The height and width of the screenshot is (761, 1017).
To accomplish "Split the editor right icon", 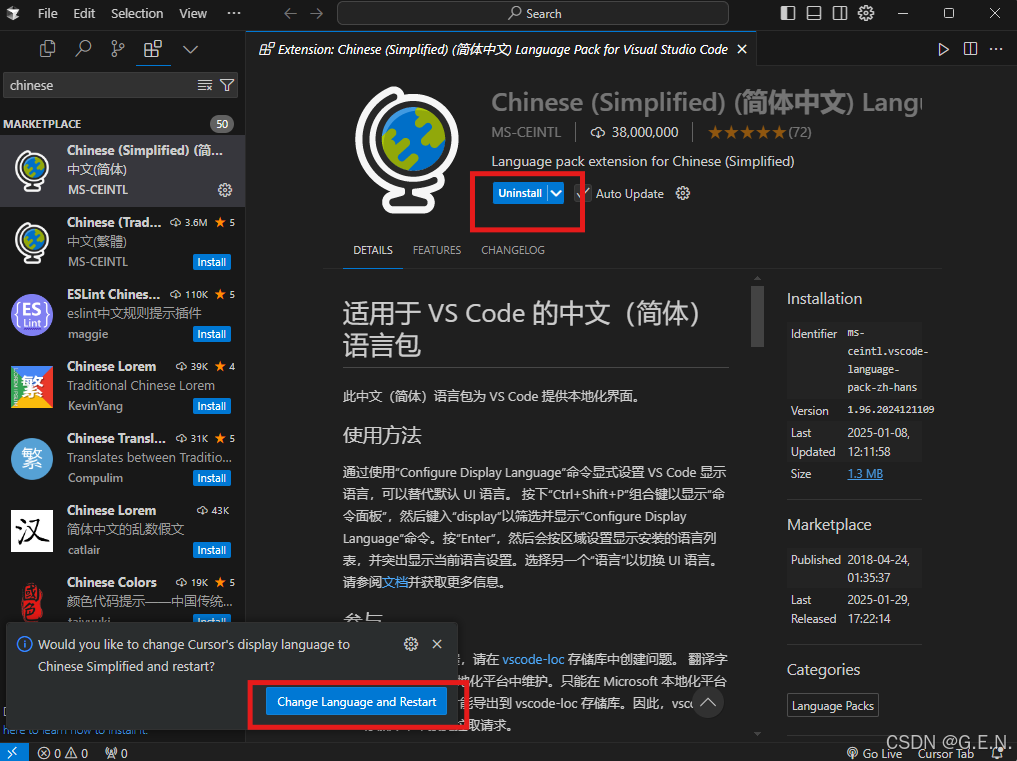I will point(970,49).
